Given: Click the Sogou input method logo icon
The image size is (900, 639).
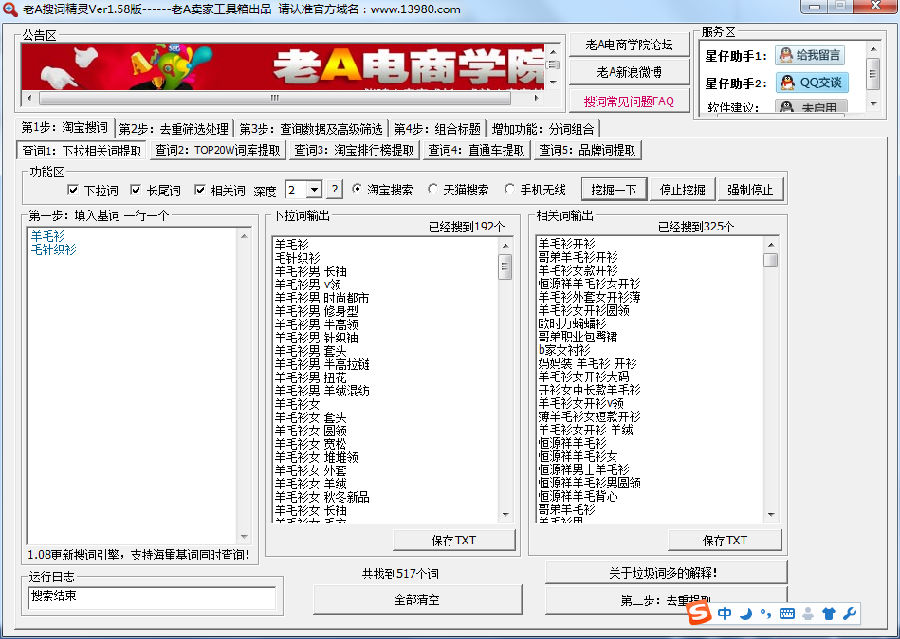Looking at the screenshot, I should point(699,613).
